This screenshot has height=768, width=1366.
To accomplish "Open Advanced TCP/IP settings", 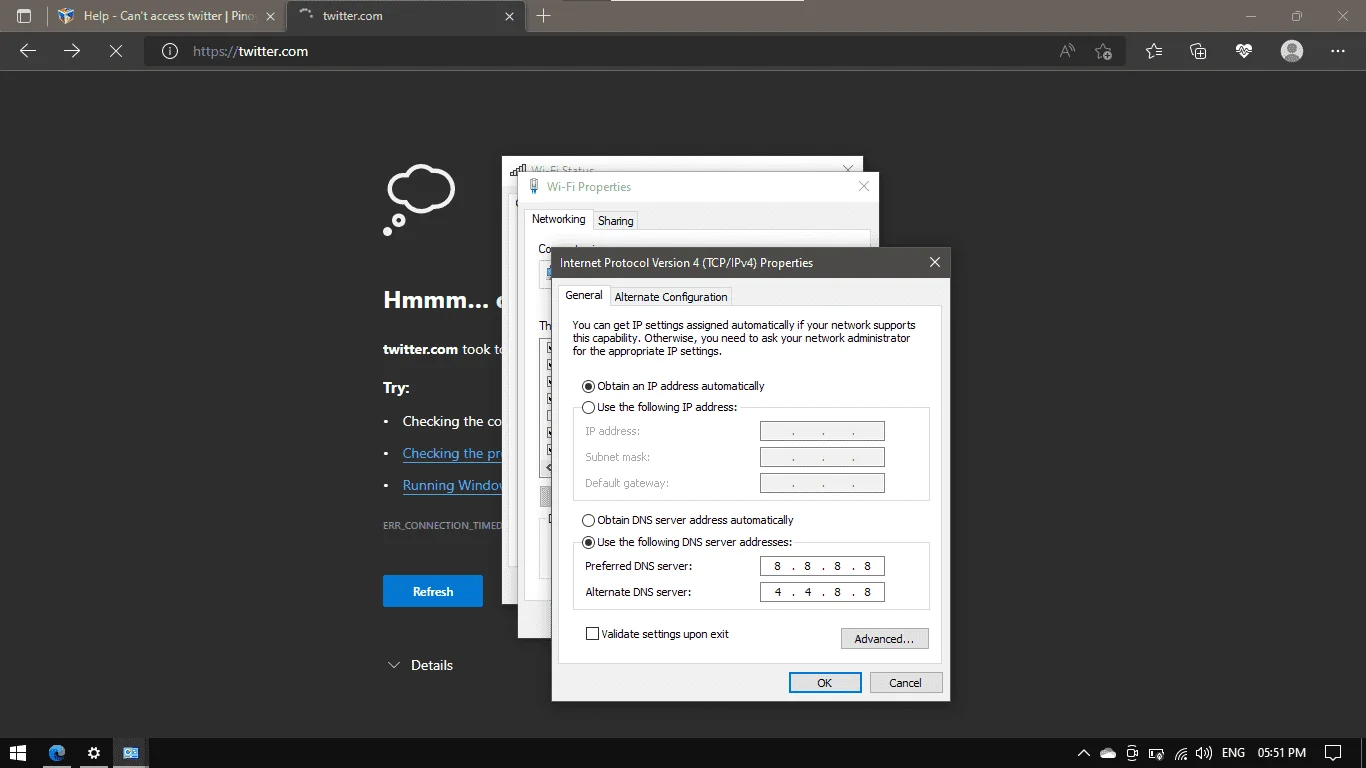I will [885, 639].
